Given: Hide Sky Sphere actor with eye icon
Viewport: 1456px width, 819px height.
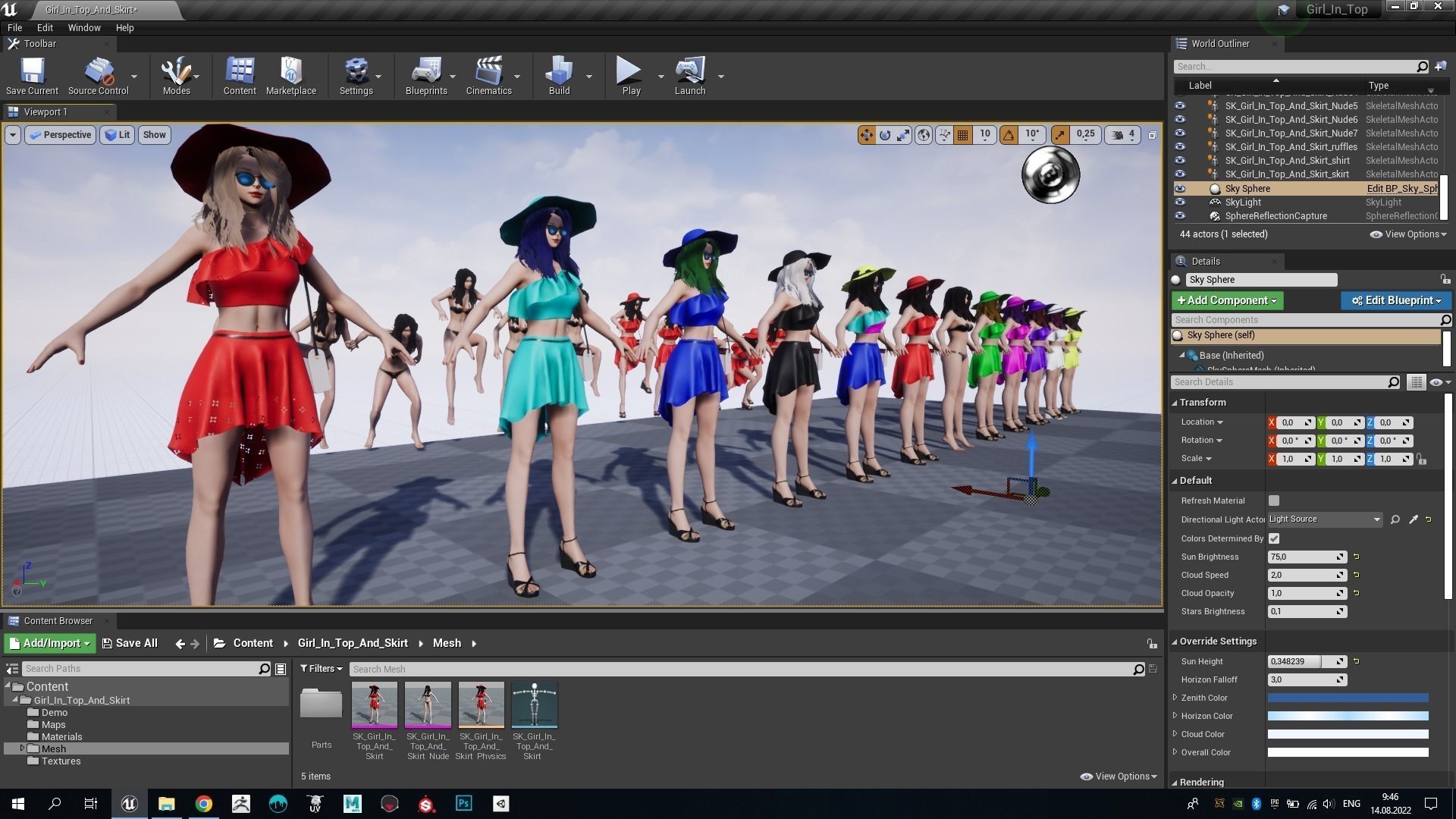Looking at the screenshot, I should 1180,189.
